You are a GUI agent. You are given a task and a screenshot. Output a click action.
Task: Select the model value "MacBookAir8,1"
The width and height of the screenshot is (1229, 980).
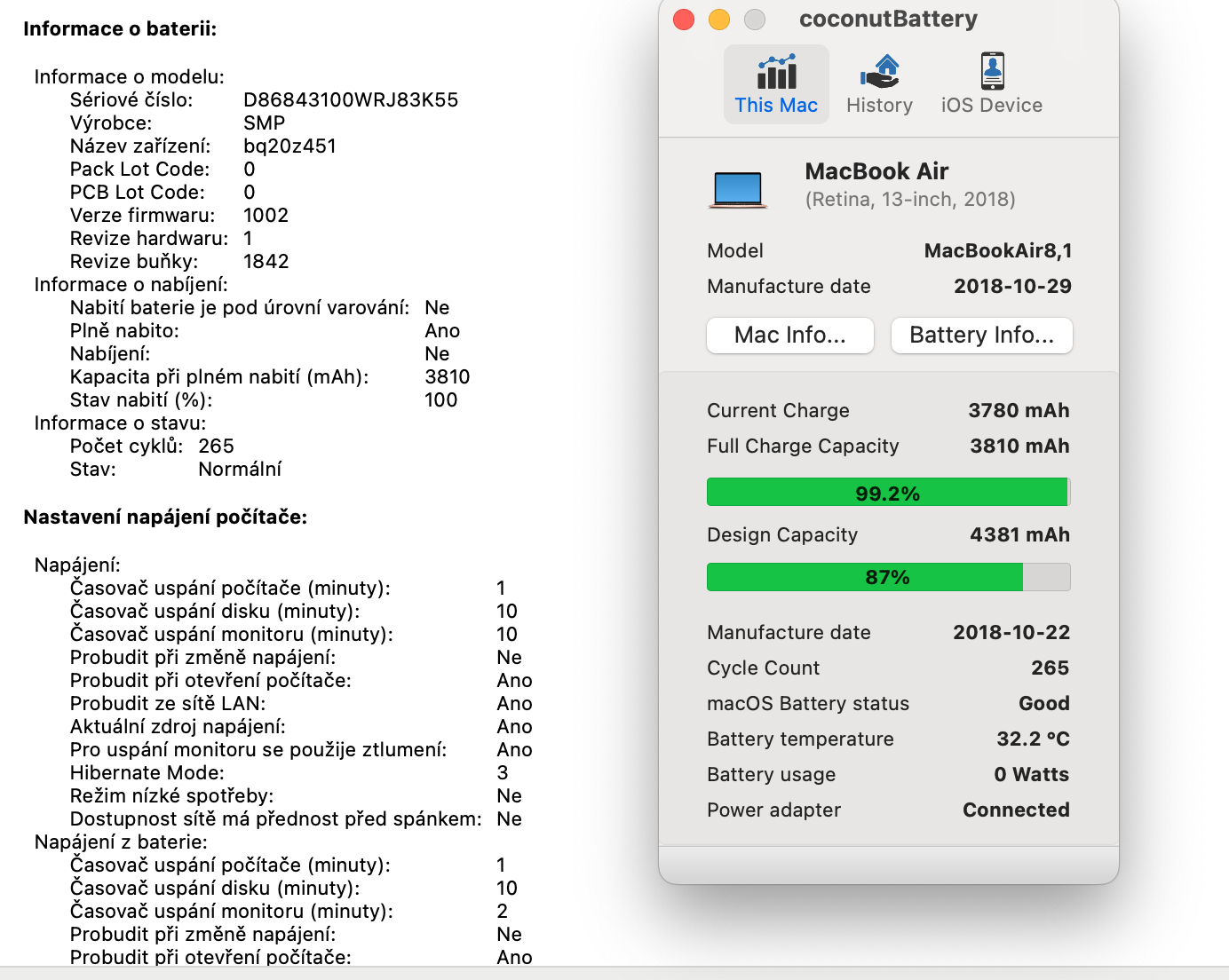pos(998,250)
